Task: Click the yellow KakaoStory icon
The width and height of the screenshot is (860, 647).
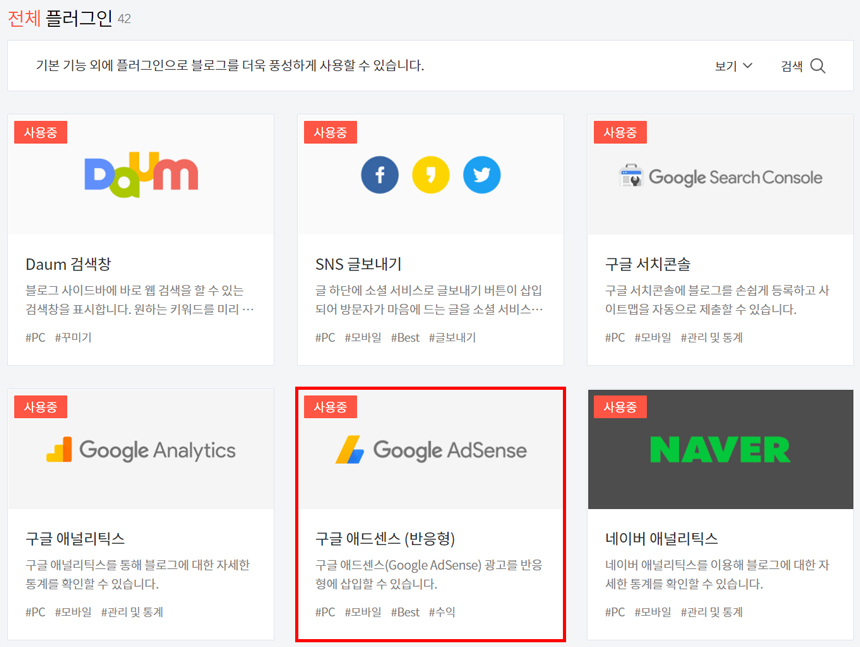Action: click(431, 175)
